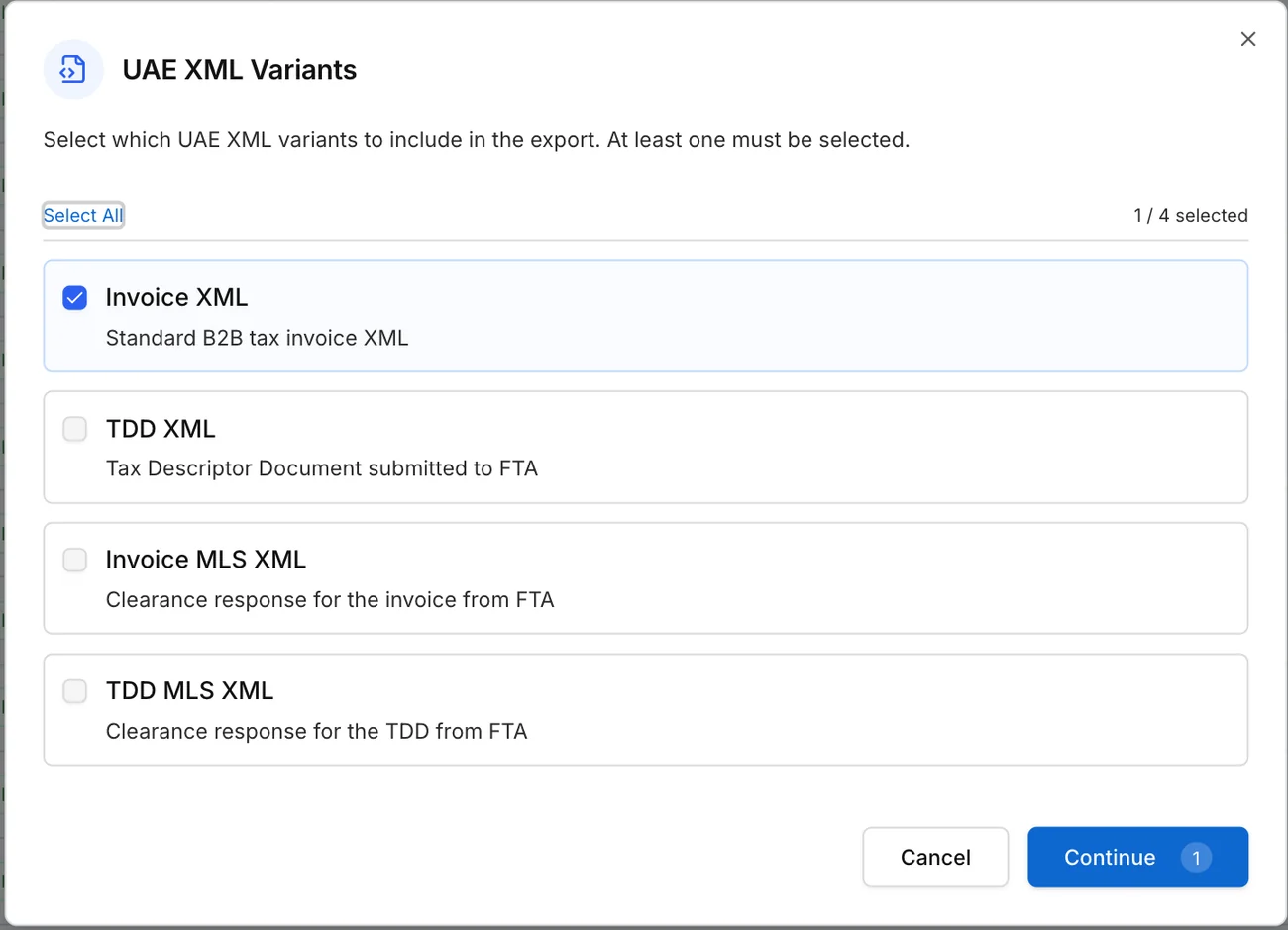The width and height of the screenshot is (1288, 930).
Task: Click the 'UAE XML Variants' heading
Action: [240, 70]
